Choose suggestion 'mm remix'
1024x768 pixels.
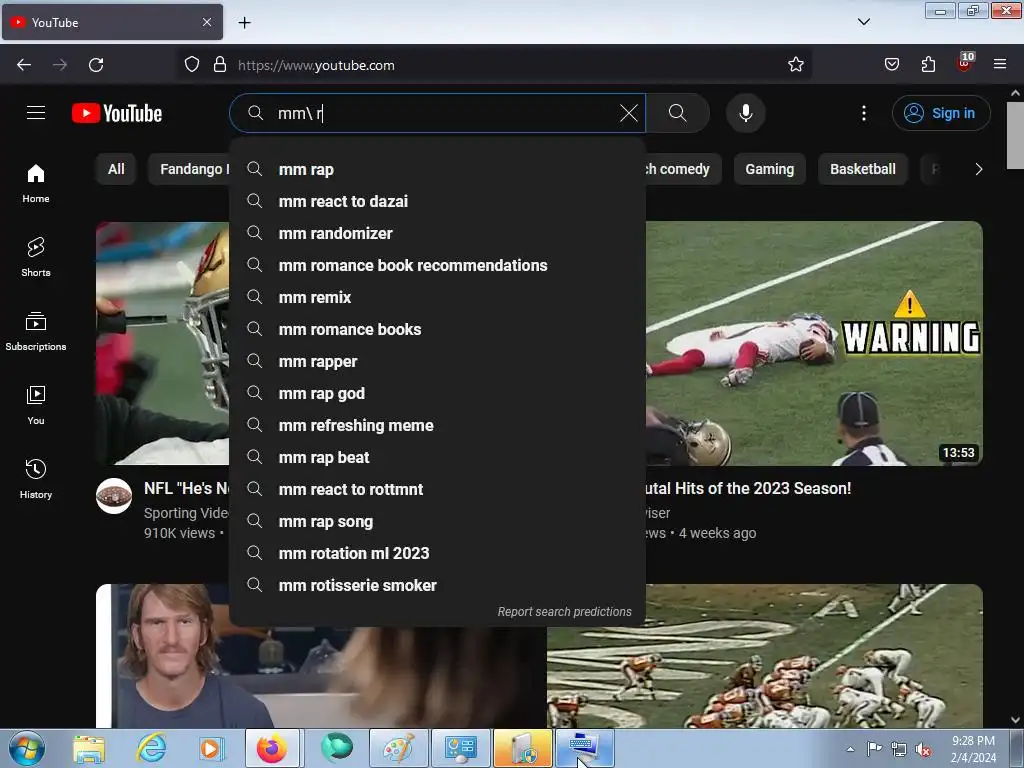tap(438, 297)
